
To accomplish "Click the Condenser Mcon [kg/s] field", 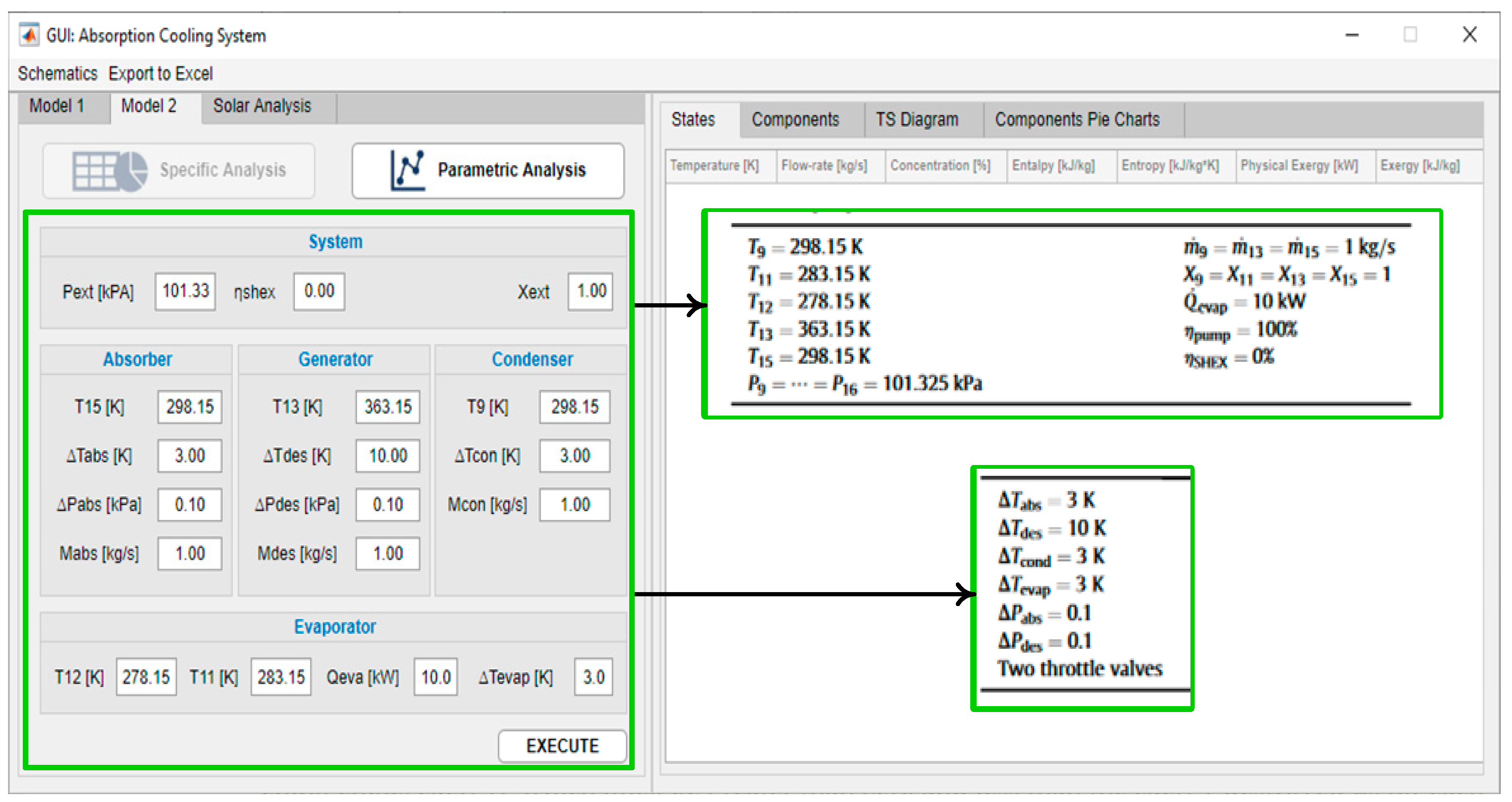I will (x=574, y=505).
